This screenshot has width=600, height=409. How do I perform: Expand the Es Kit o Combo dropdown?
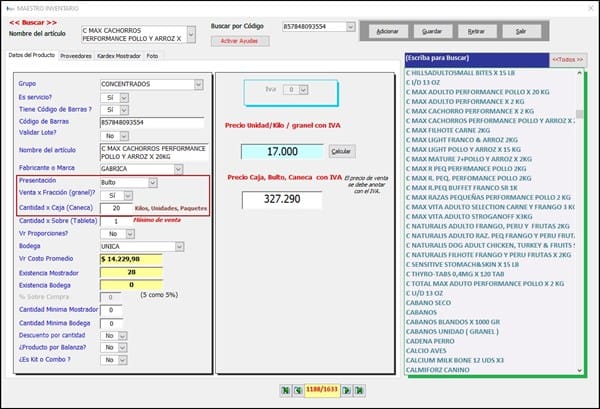[x=122, y=360]
